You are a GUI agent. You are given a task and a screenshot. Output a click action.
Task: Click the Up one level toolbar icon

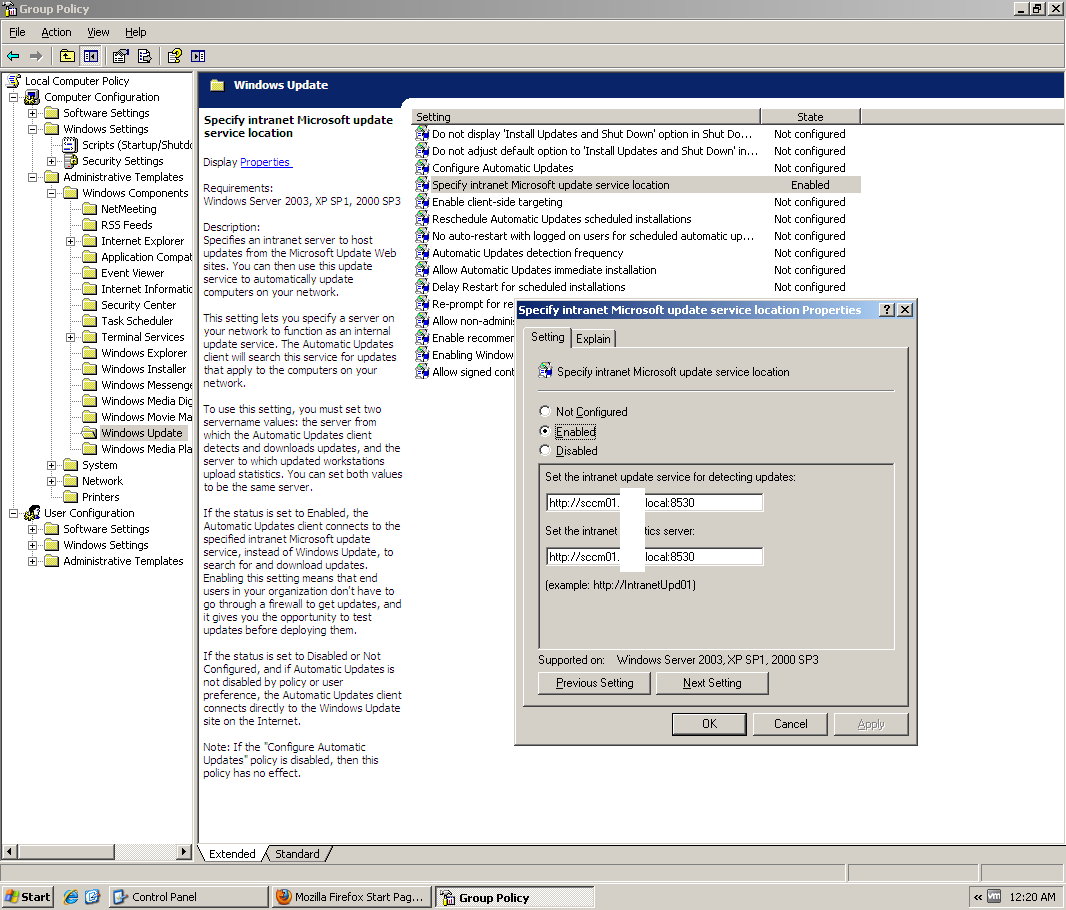point(67,56)
